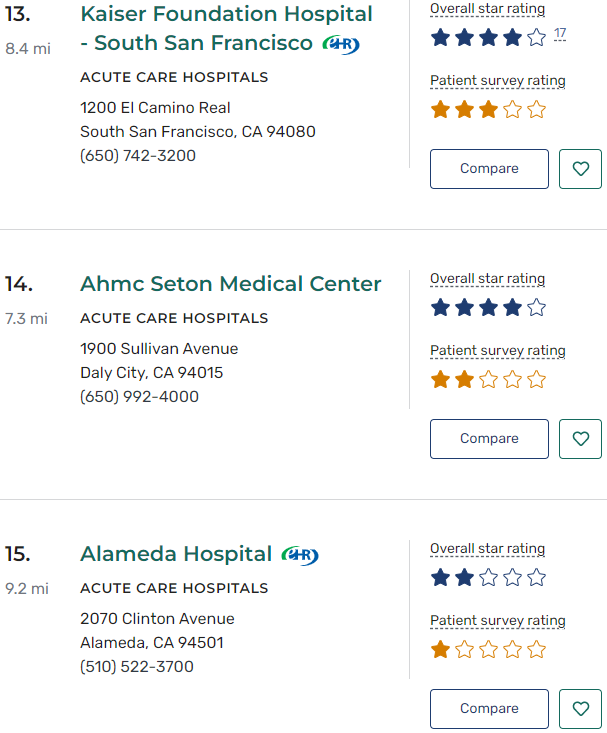Click Alameda Hospital overall rating stars

(488, 578)
